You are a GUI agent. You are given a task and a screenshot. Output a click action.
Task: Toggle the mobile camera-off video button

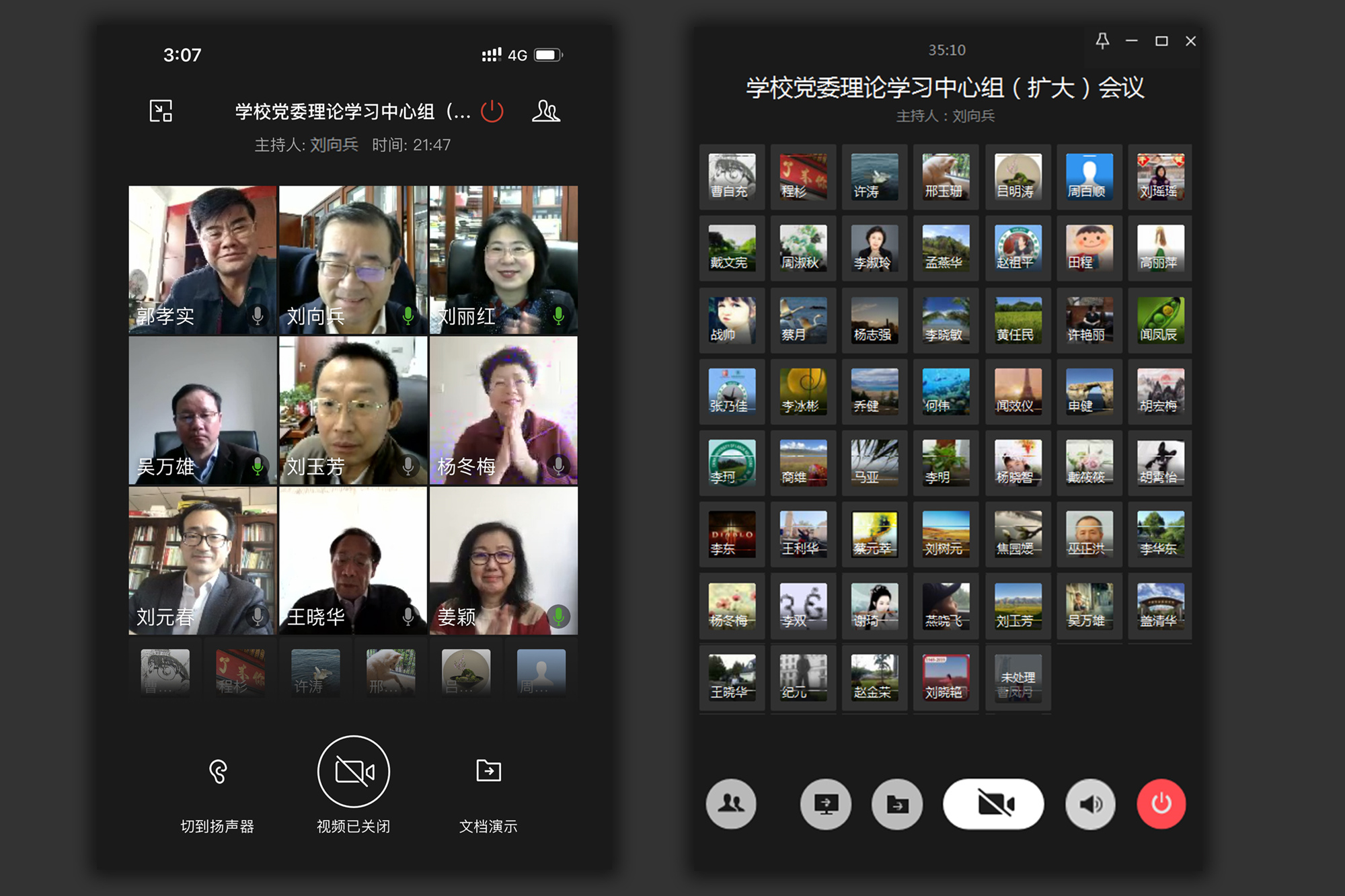coord(354,772)
